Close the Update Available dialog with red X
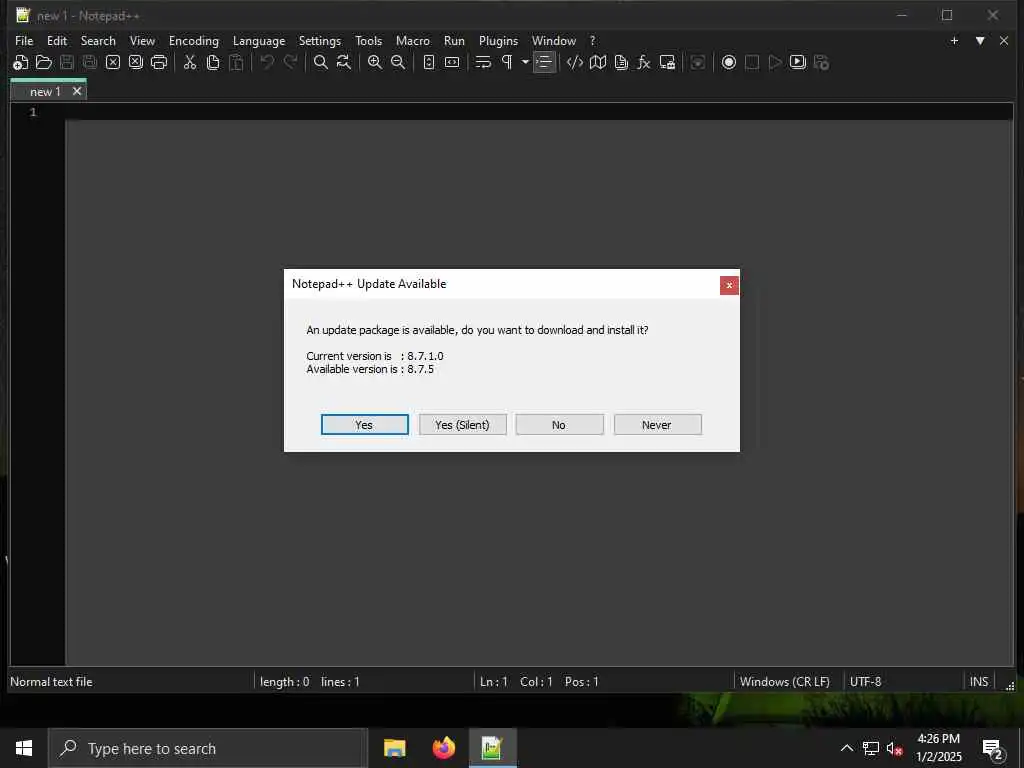Viewport: 1024px width, 768px height. point(729,285)
